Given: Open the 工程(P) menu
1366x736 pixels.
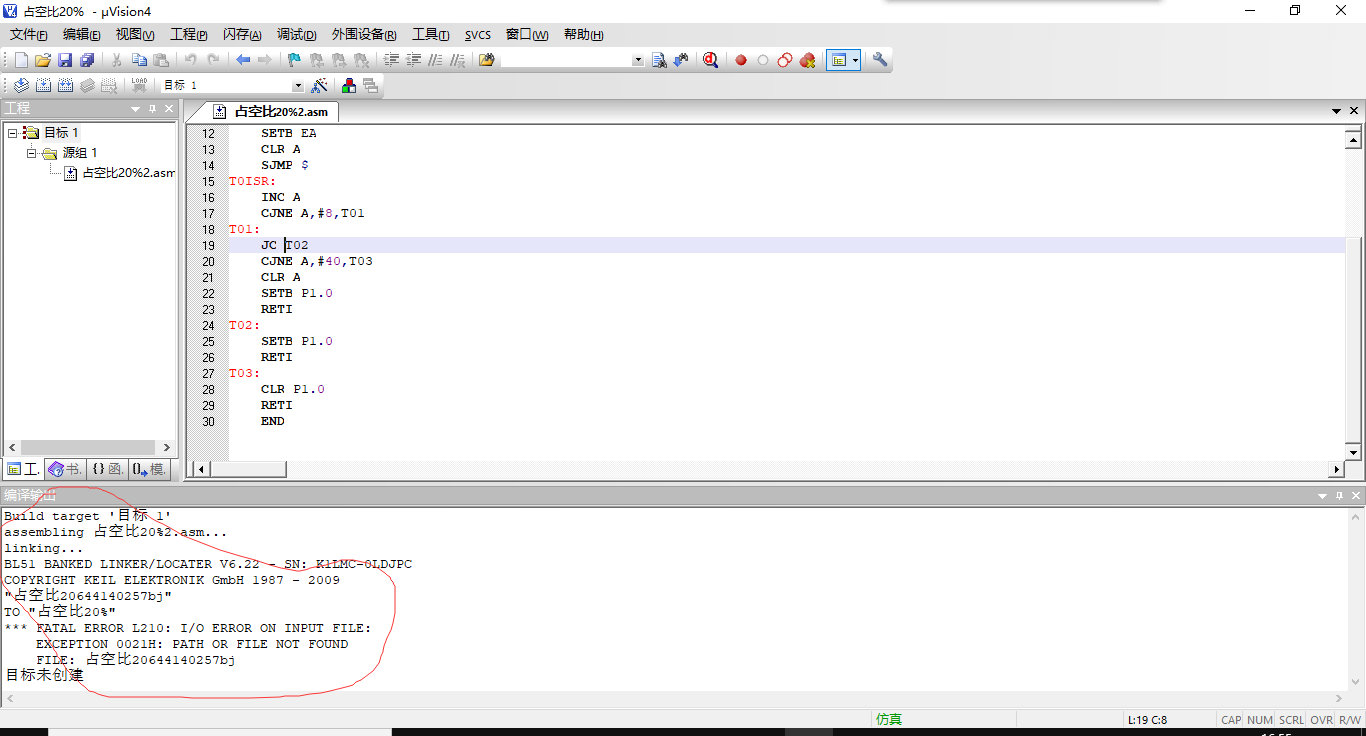Looking at the screenshot, I should click(189, 34).
